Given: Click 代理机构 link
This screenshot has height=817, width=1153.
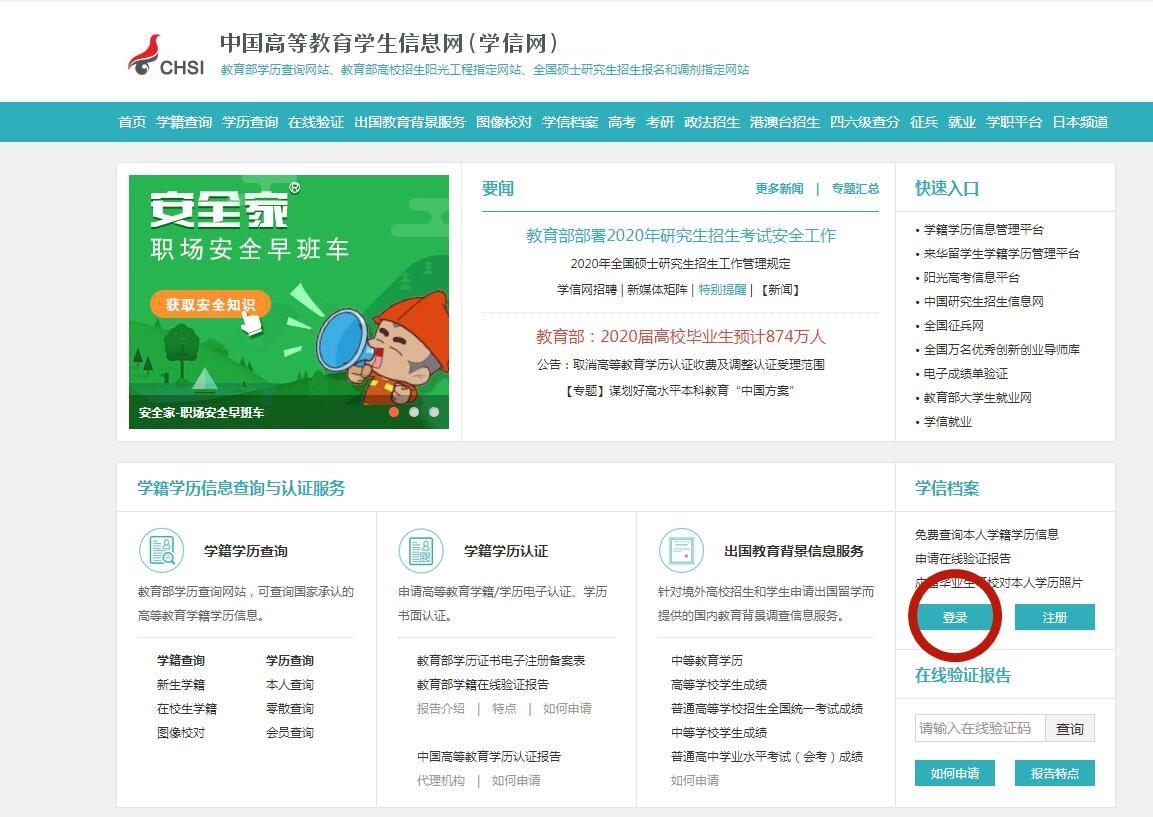Looking at the screenshot, I should pos(440,780).
